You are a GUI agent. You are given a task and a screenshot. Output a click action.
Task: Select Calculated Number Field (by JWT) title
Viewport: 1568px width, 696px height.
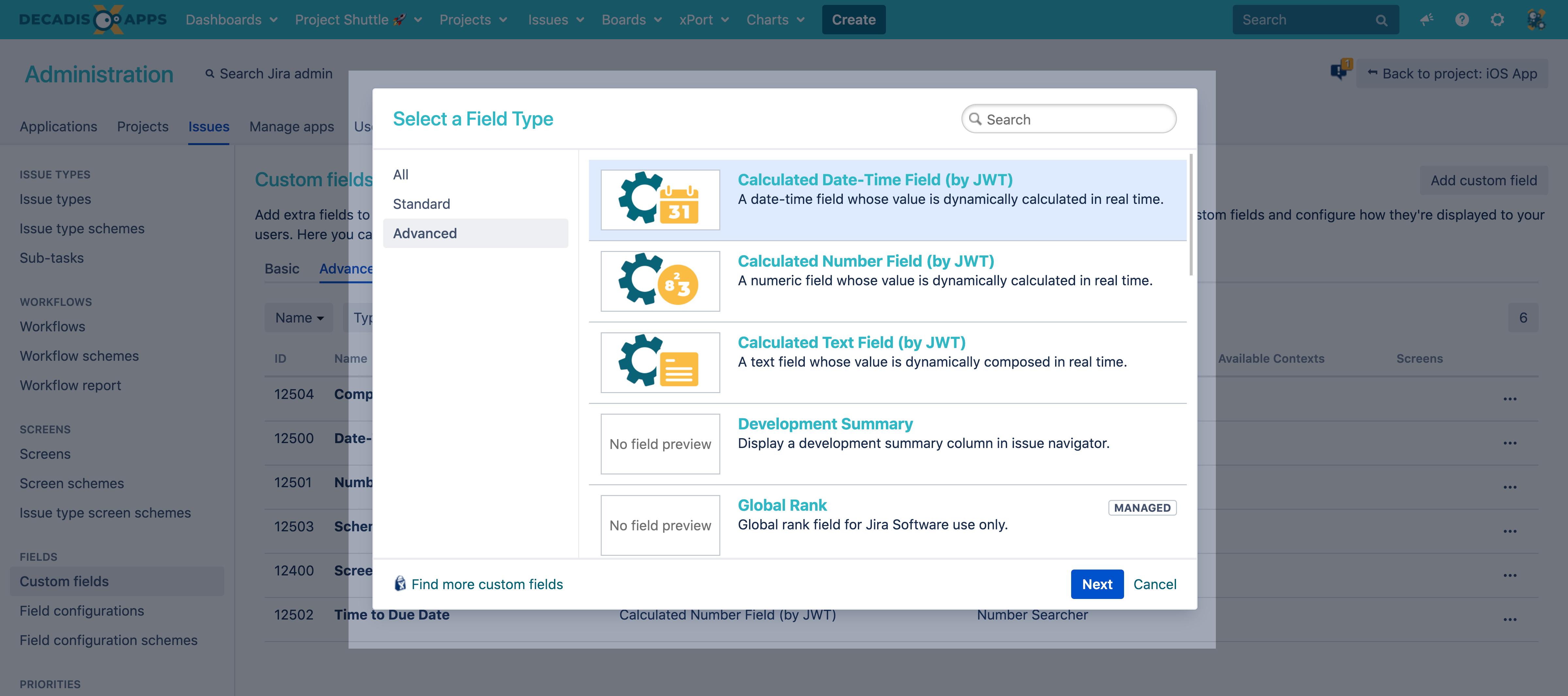[866, 261]
